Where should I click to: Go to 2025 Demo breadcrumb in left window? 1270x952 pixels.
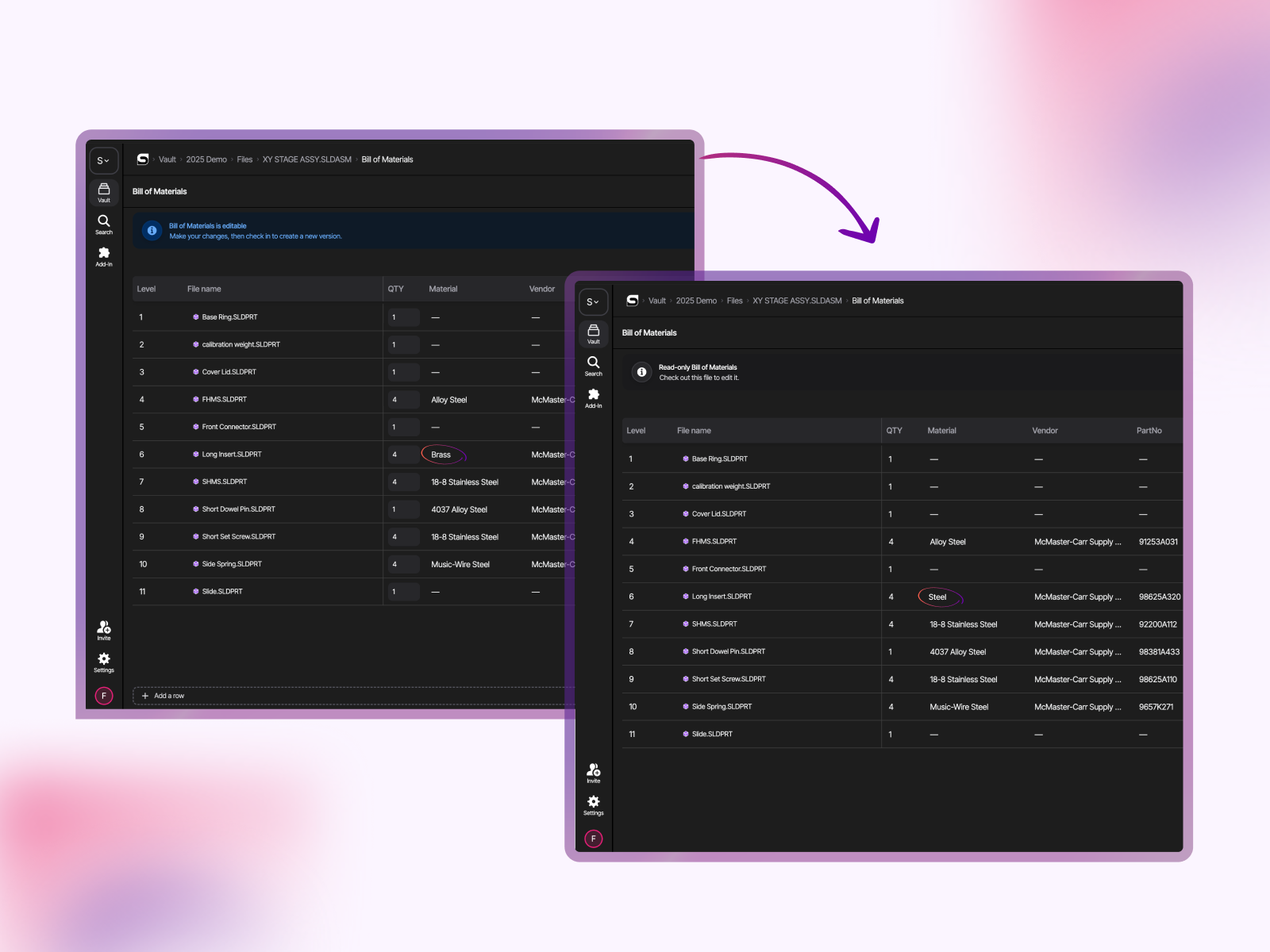pos(206,159)
